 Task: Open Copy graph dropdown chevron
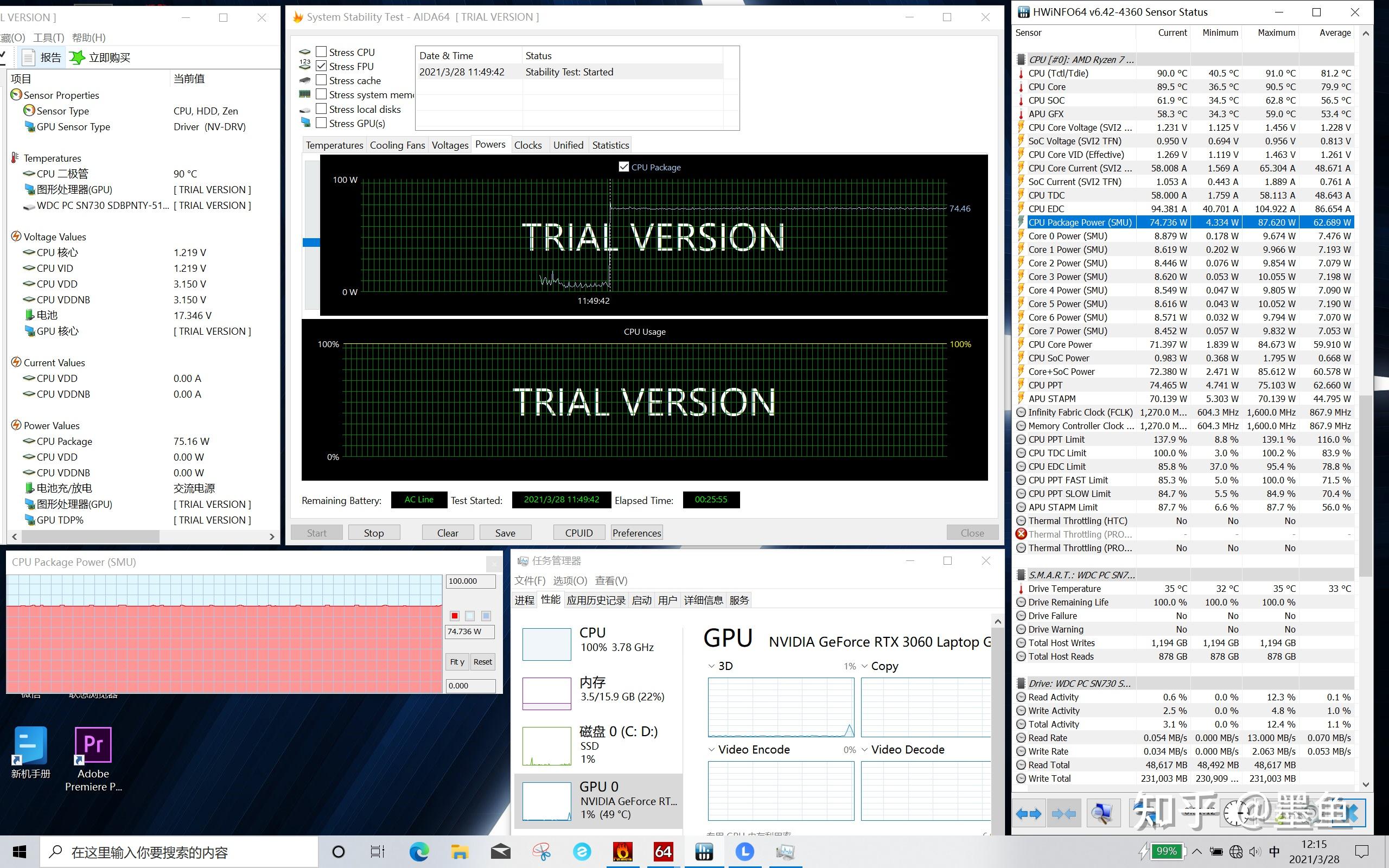point(864,666)
